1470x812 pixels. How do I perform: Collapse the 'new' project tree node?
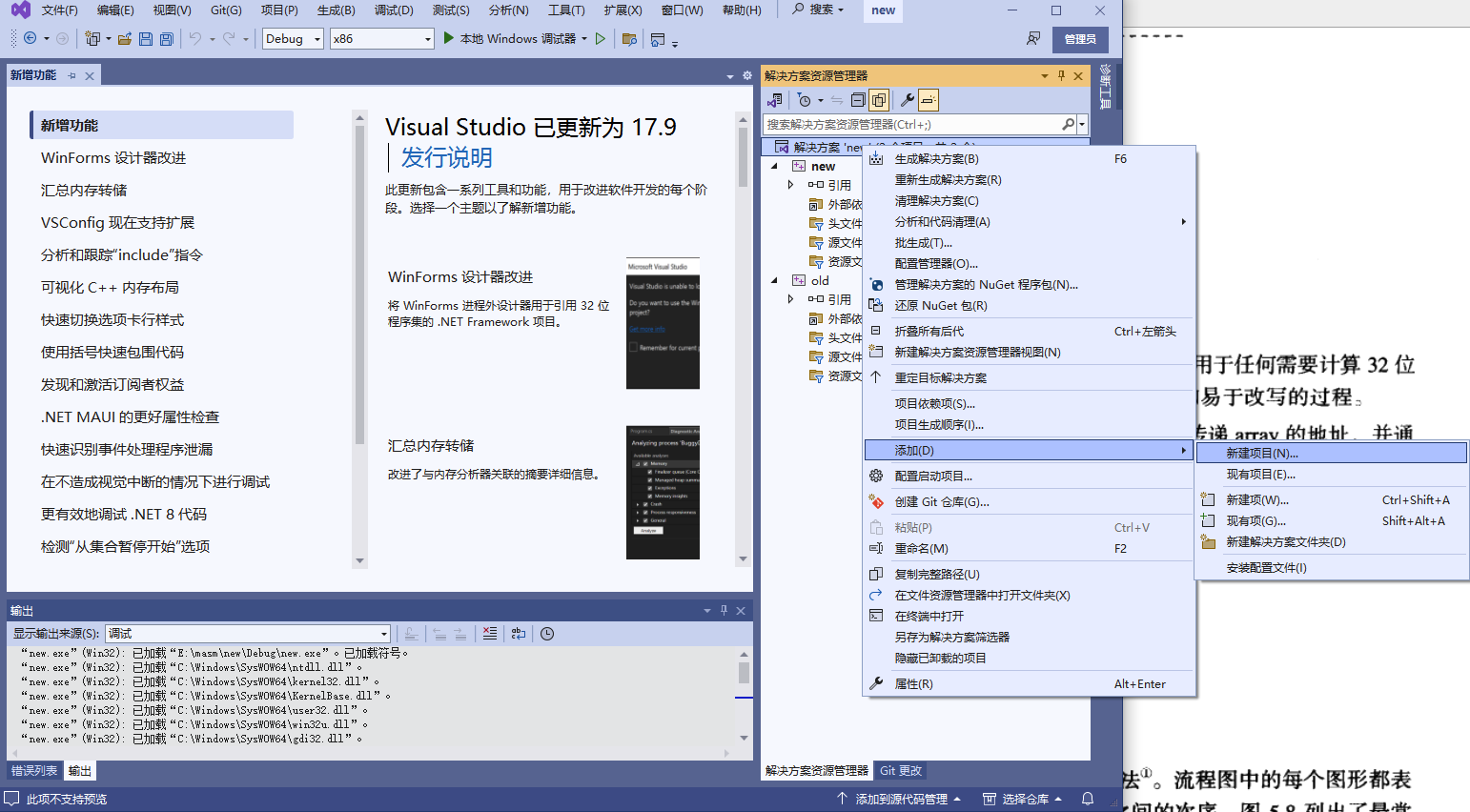[774, 166]
